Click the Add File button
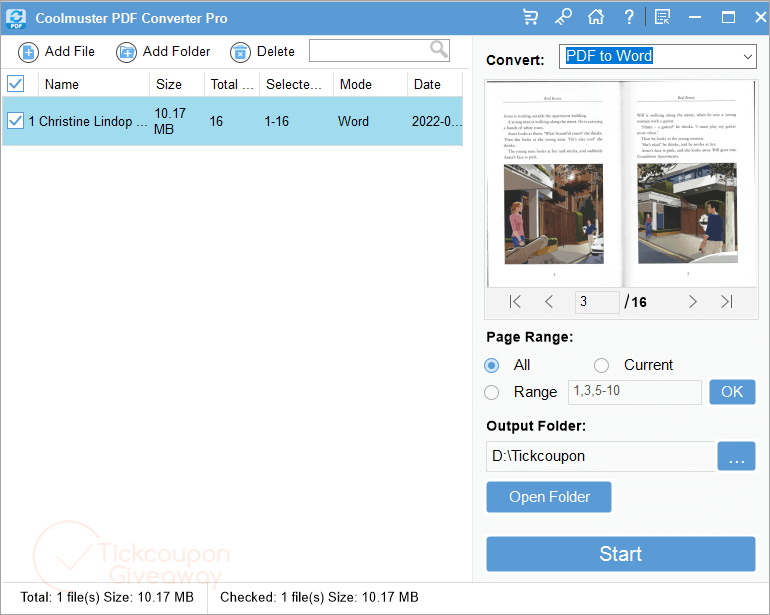 click(x=56, y=52)
